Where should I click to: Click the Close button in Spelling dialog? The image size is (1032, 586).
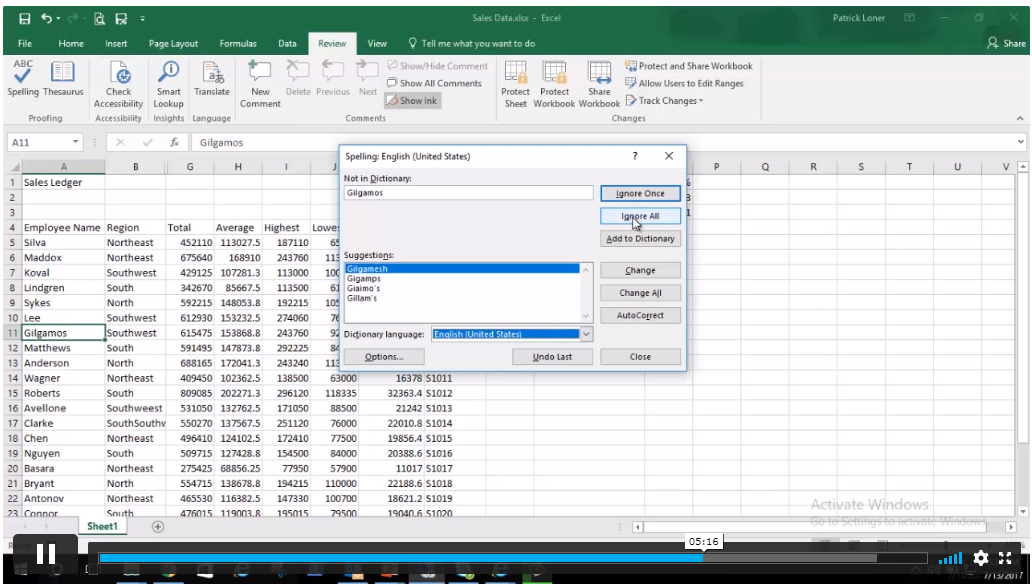point(640,357)
